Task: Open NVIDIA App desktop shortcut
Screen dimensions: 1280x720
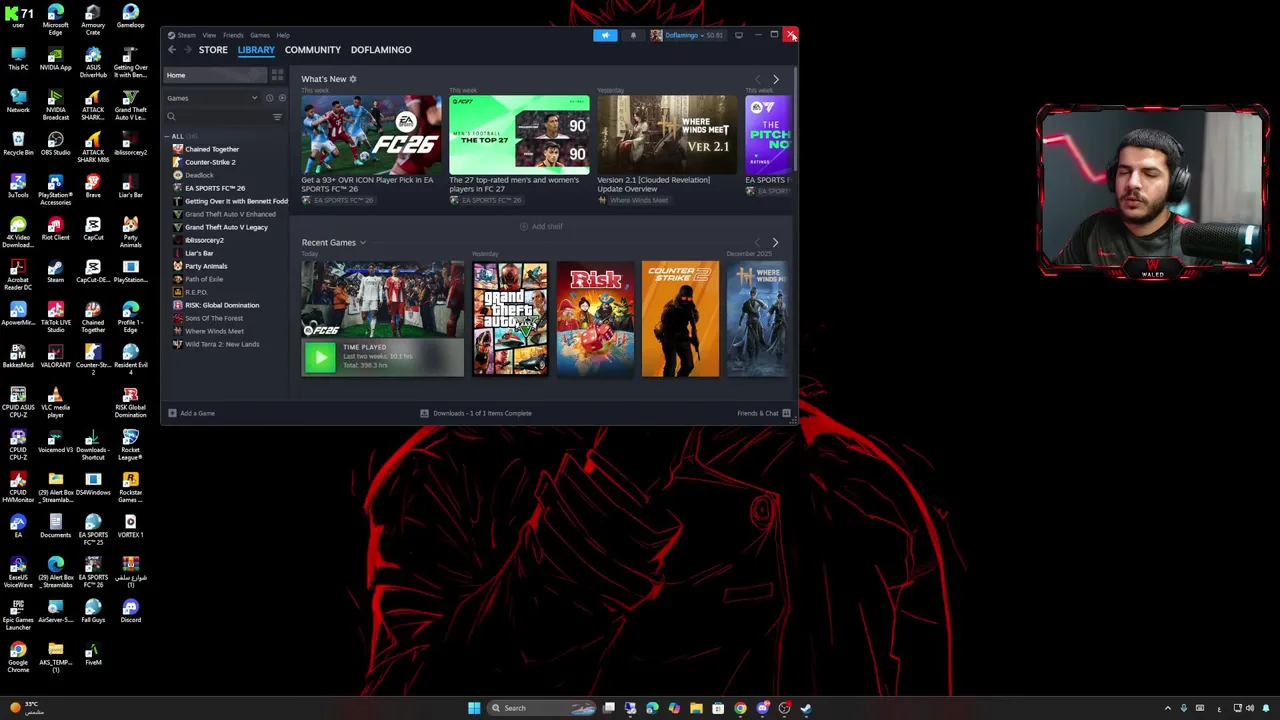Action: point(55,57)
